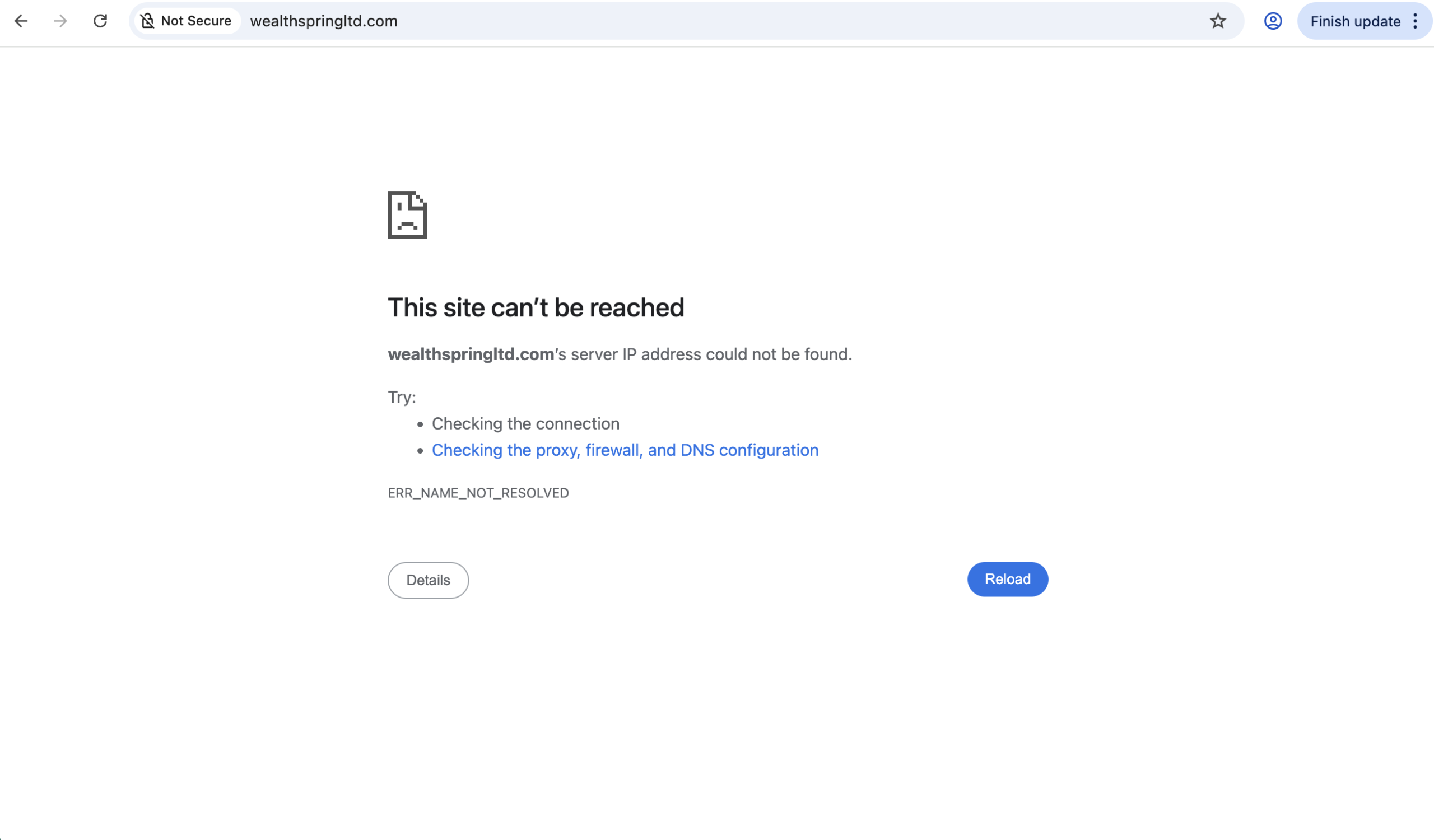Open the Chrome profile account icon
1434x840 pixels.
(1272, 21)
